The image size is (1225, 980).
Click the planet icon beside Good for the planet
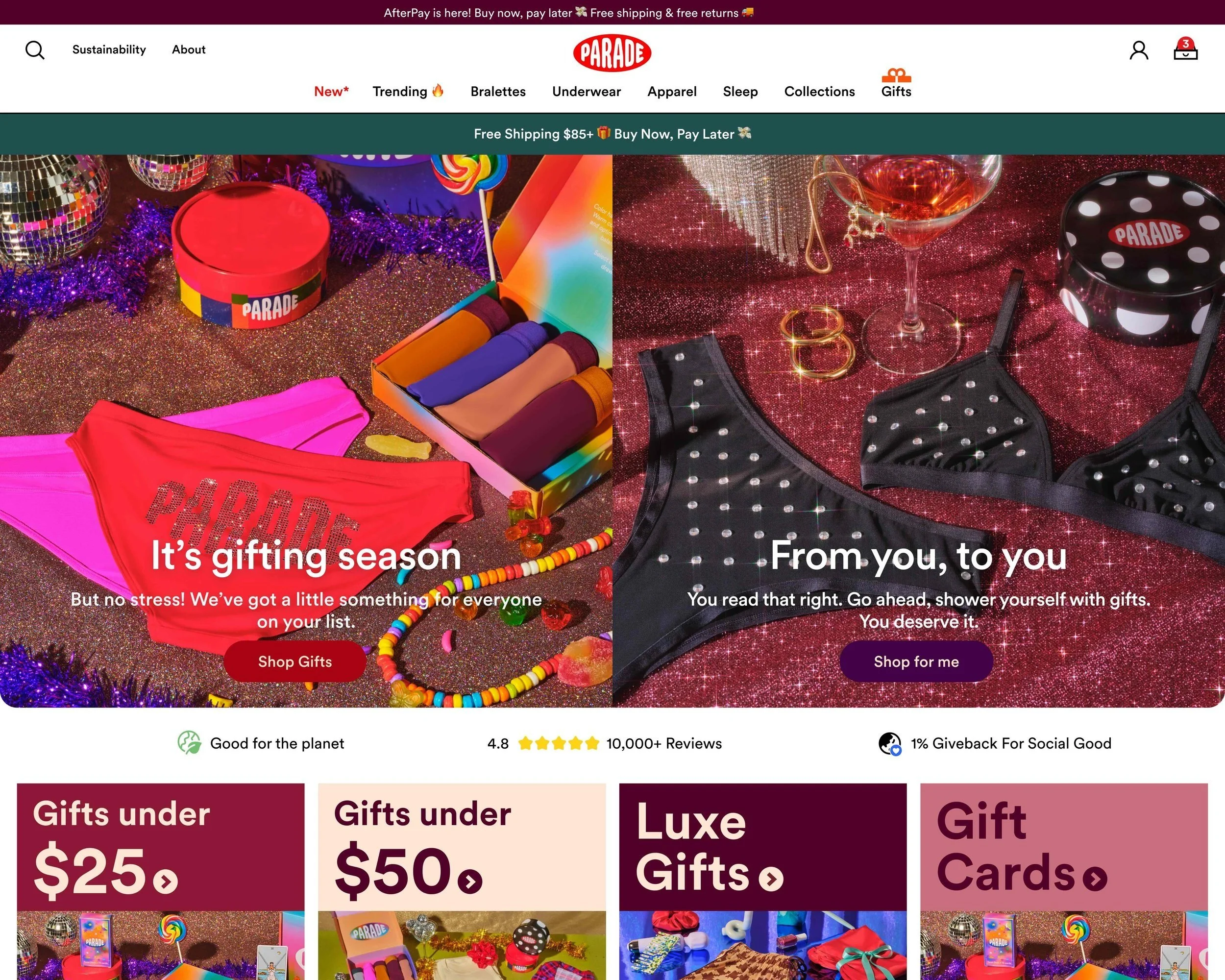click(189, 742)
